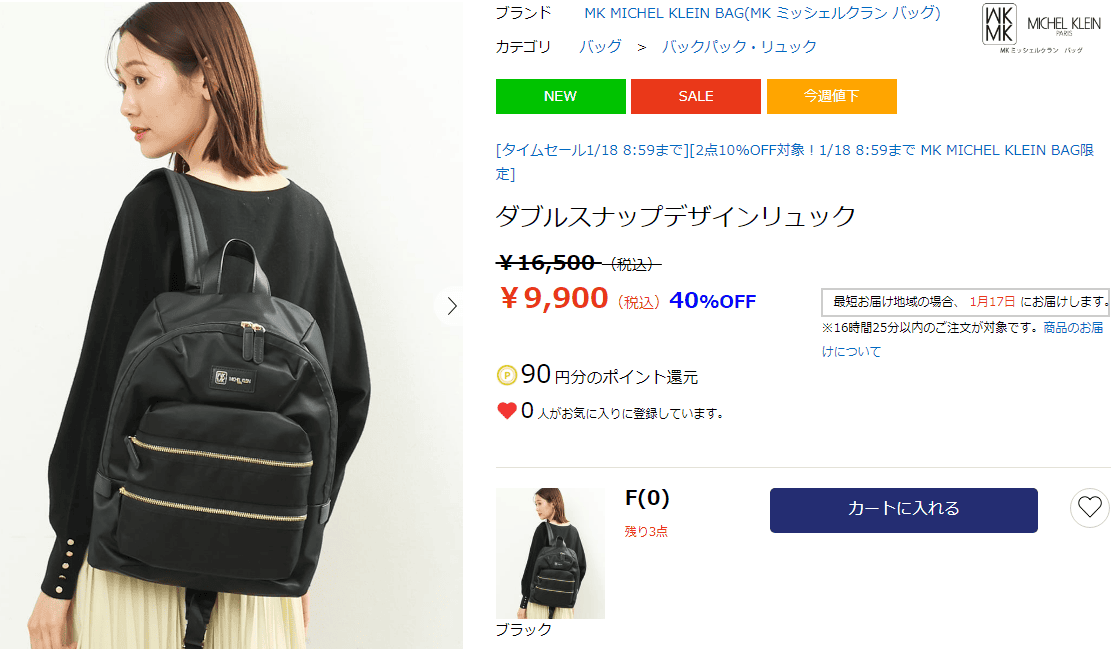The height and width of the screenshot is (649, 1120).
Task: Click the next image arrow on product photo
Action: pyautogui.click(x=451, y=306)
